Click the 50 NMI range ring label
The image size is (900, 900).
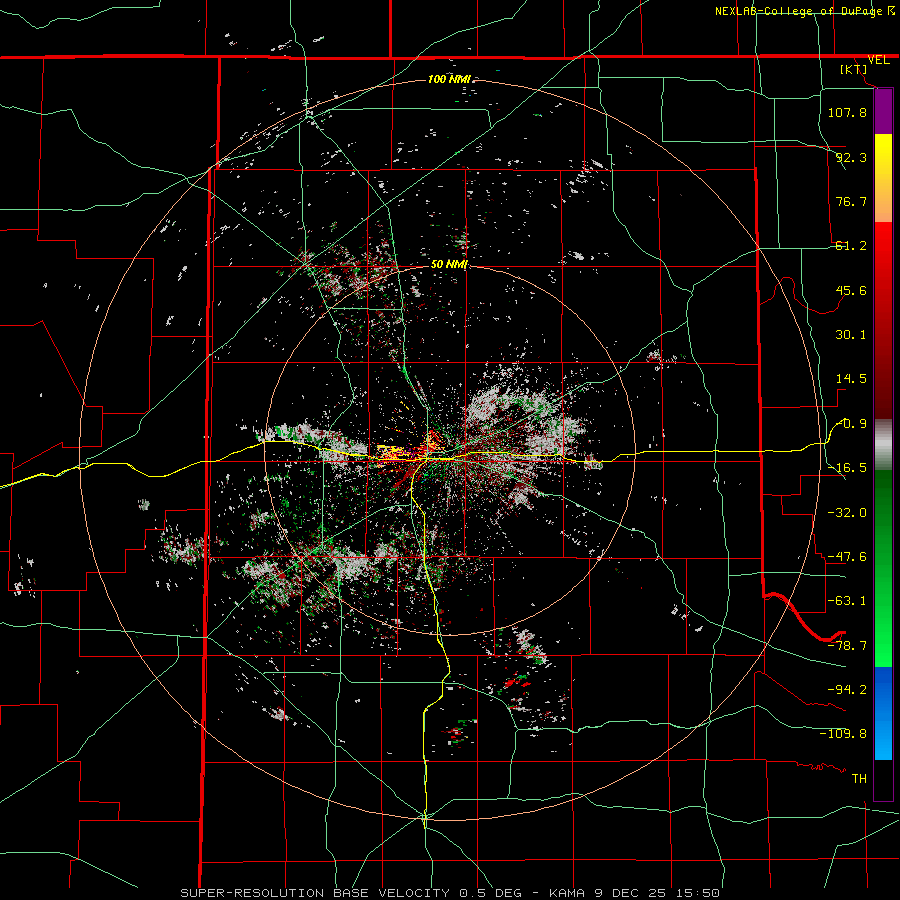point(449,264)
